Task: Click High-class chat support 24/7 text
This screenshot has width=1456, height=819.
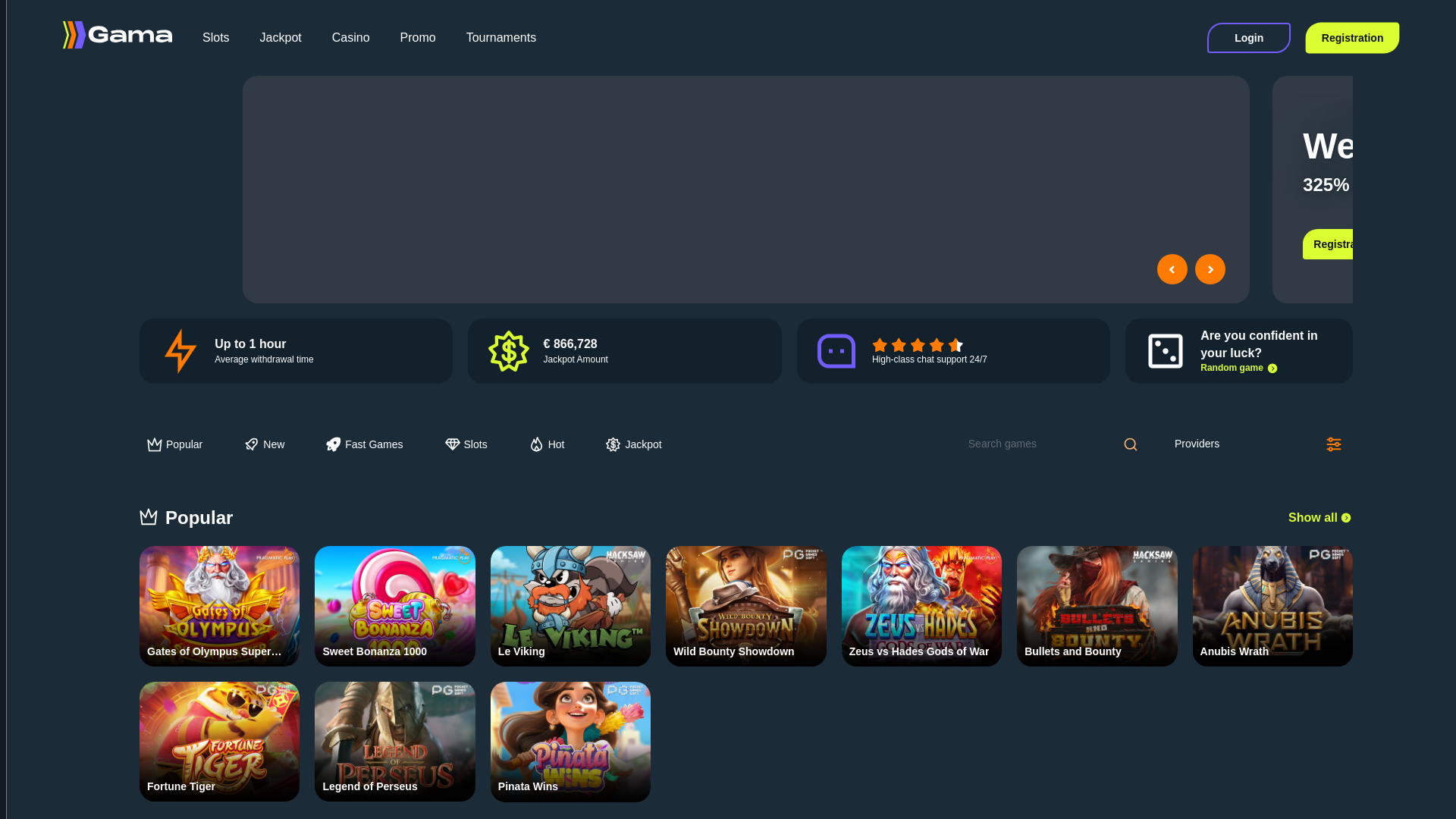Action: tap(930, 359)
